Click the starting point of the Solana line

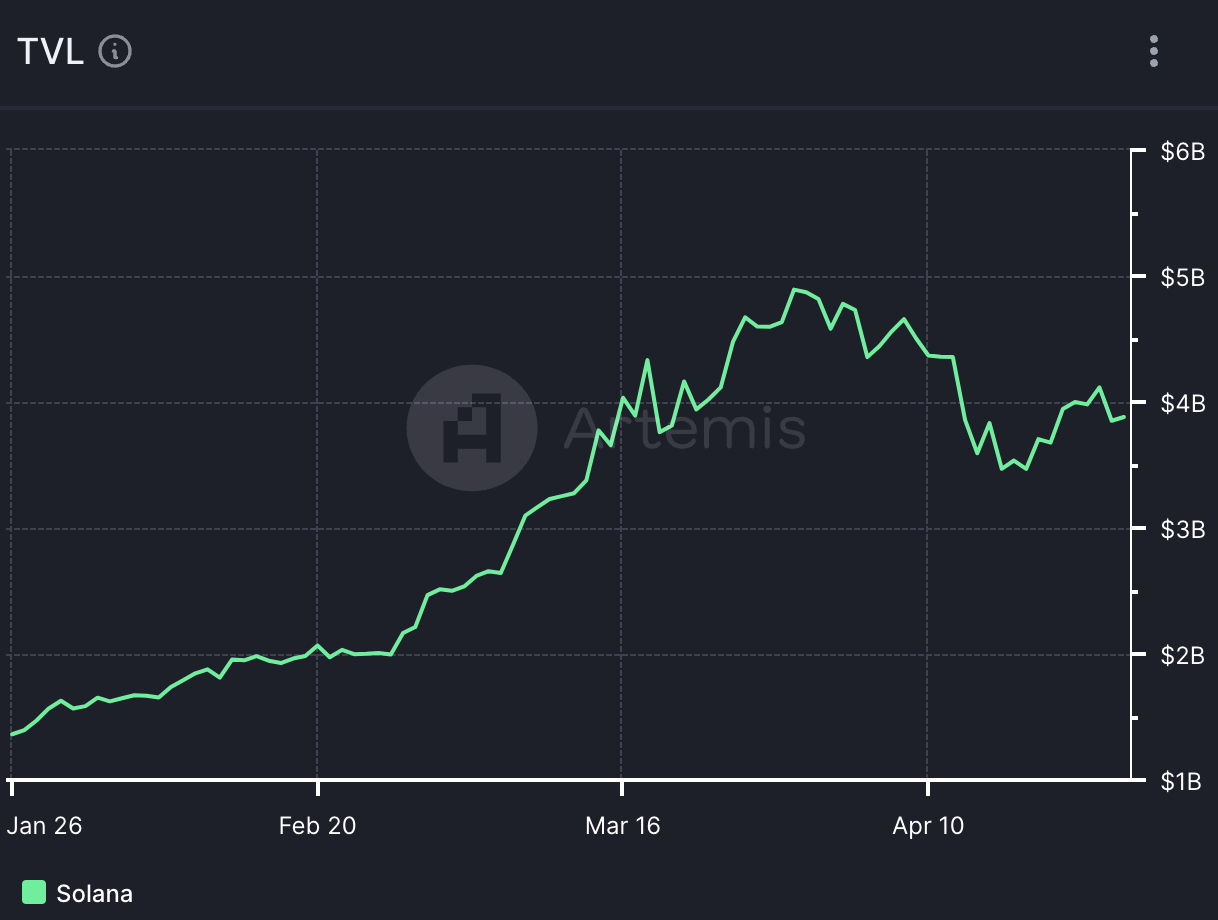(12, 735)
